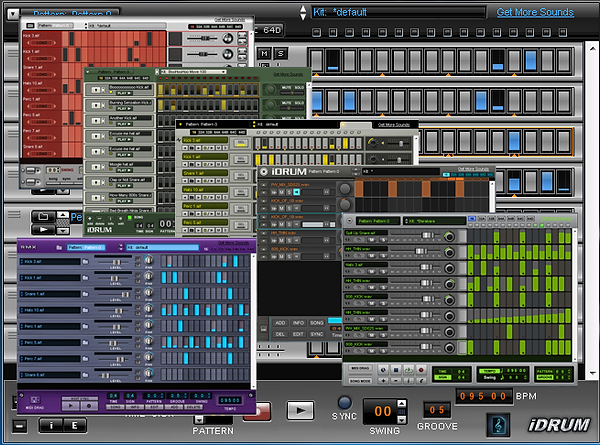Add a channel with the plus button, green-grid window

(383, 381)
